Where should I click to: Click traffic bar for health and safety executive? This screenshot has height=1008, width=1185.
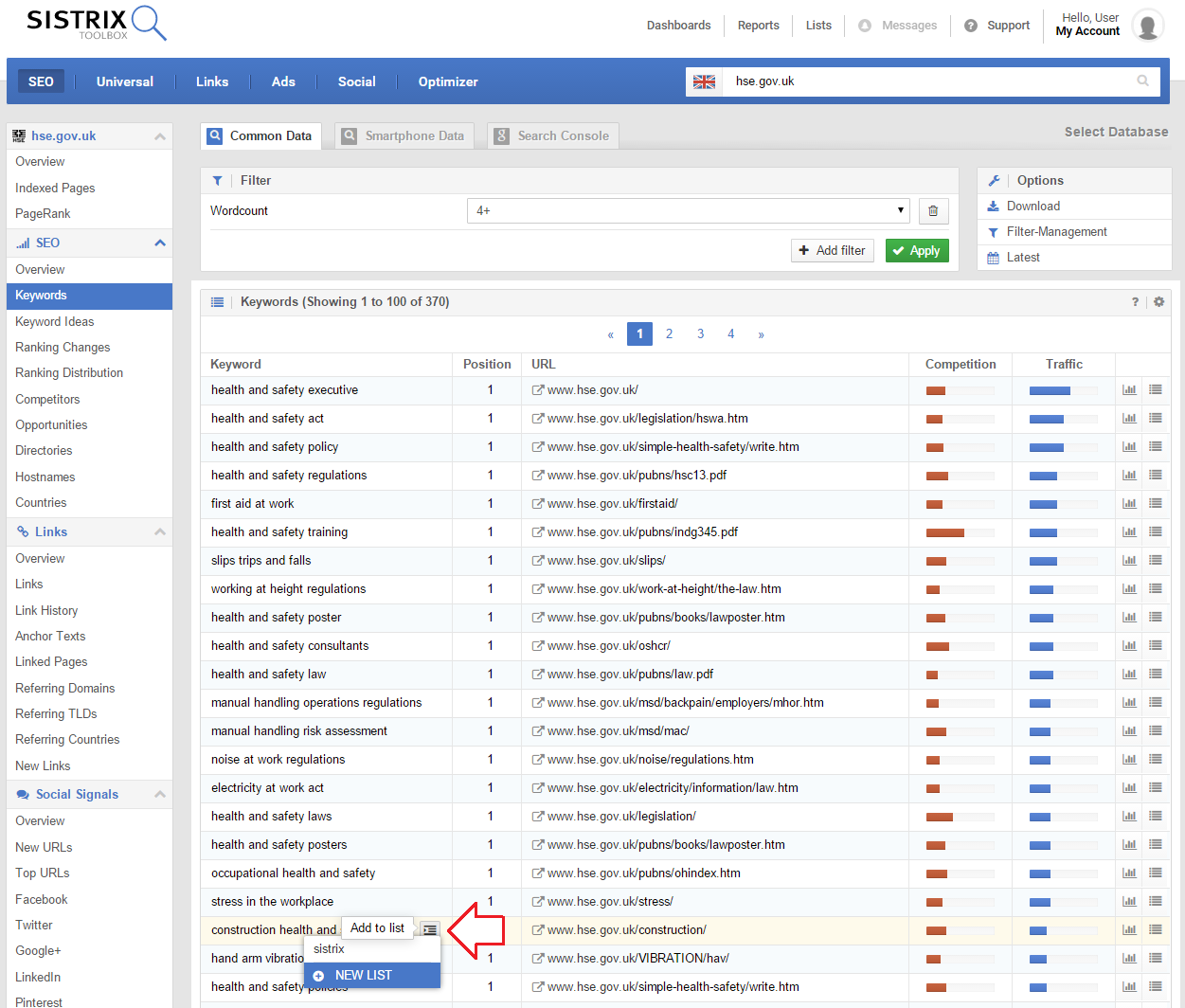point(1063,390)
